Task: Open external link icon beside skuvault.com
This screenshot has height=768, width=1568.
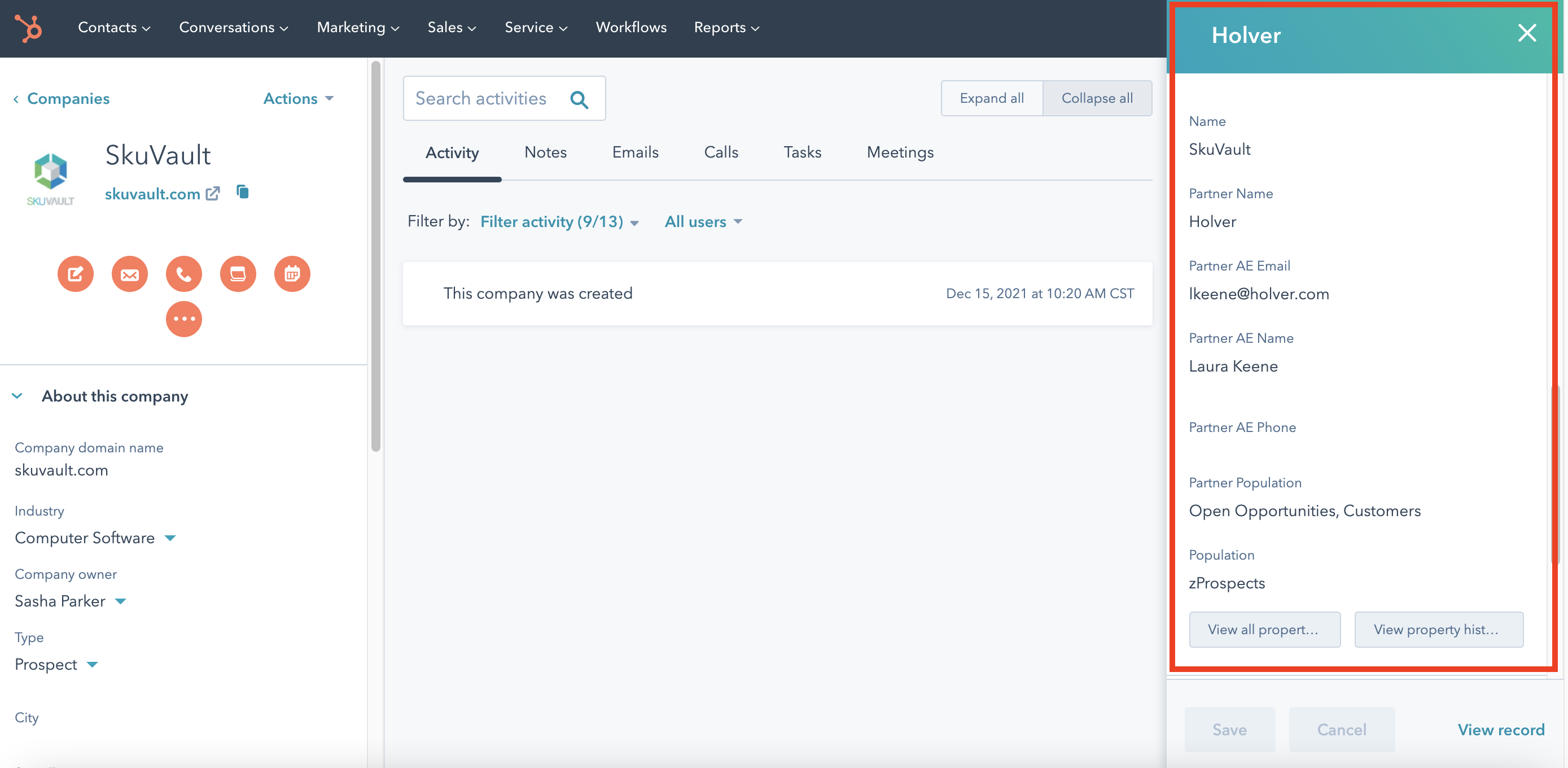Action: (212, 194)
